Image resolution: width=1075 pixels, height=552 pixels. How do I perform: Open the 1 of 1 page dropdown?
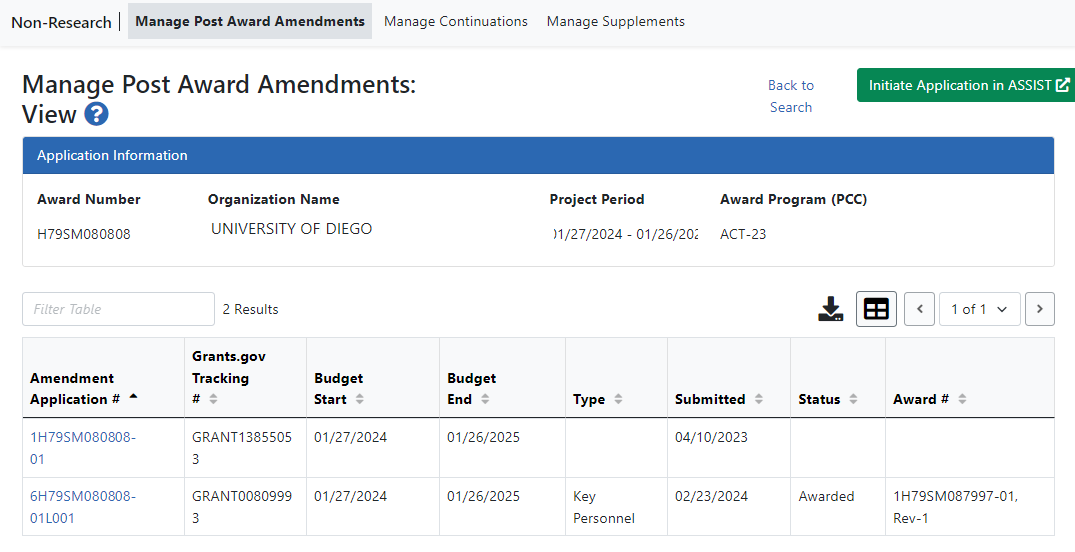pyautogui.click(x=980, y=309)
